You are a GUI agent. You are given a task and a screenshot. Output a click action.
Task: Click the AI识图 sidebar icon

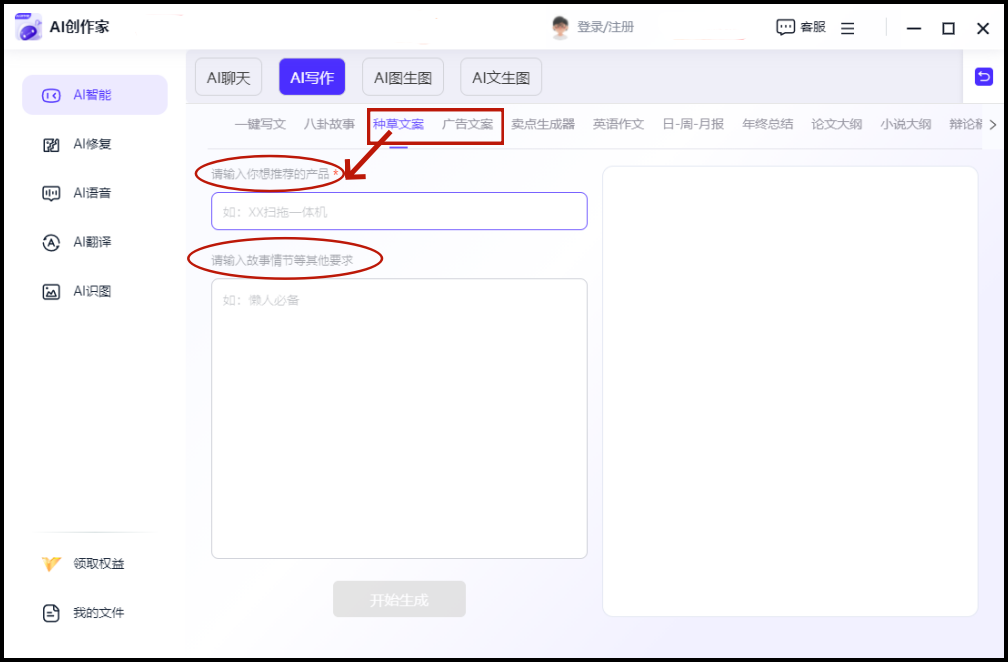pyautogui.click(x=51, y=292)
